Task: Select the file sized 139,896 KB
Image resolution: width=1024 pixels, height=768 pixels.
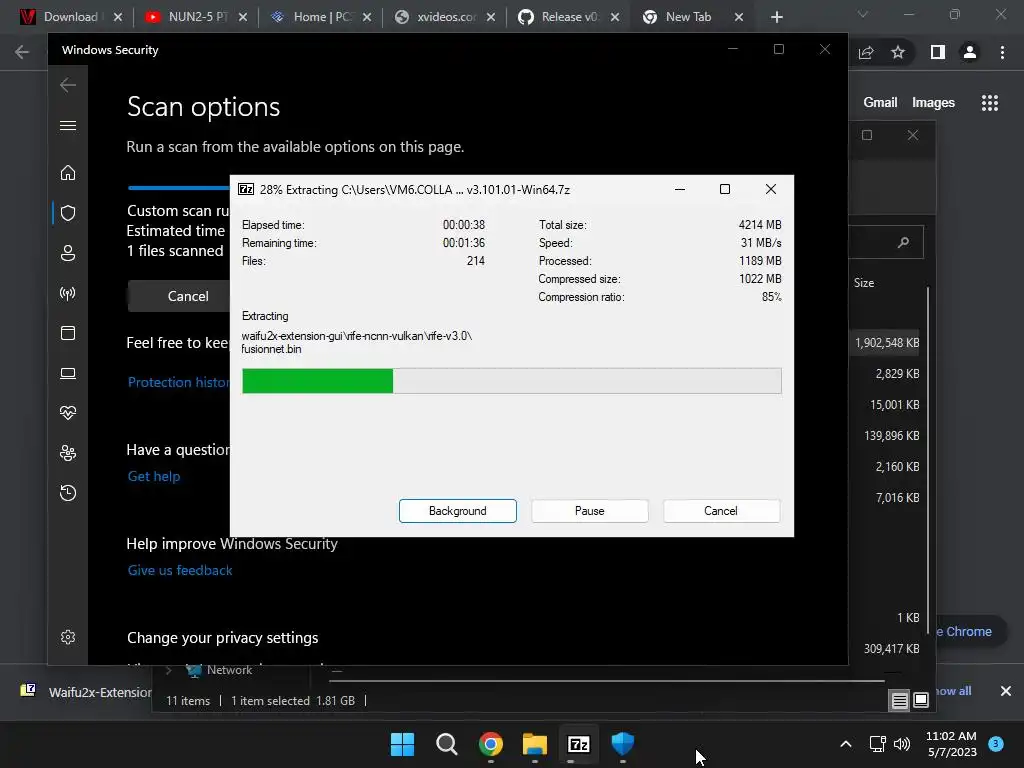Action: click(891, 436)
